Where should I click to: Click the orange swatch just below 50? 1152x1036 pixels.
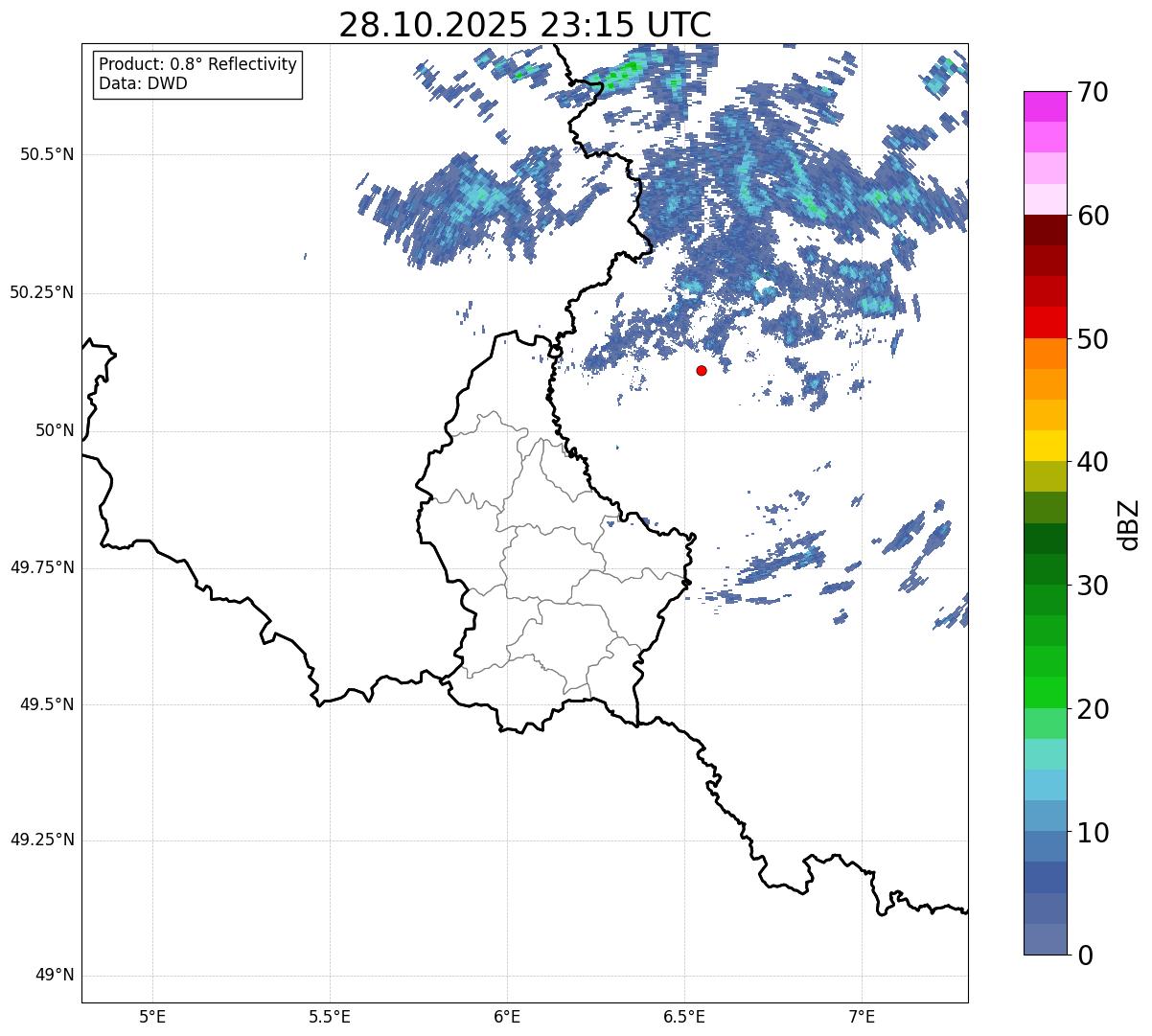pos(1046,355)
